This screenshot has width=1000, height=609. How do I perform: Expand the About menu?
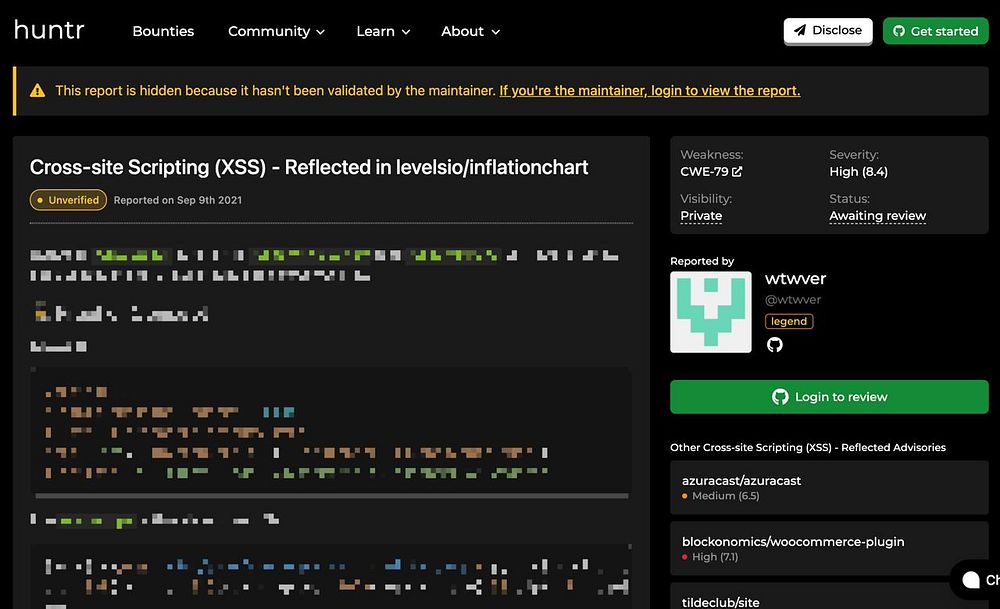[470, 31]
